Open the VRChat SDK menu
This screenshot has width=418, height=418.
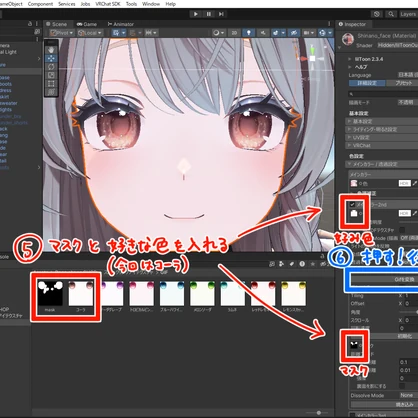(108, 4)
